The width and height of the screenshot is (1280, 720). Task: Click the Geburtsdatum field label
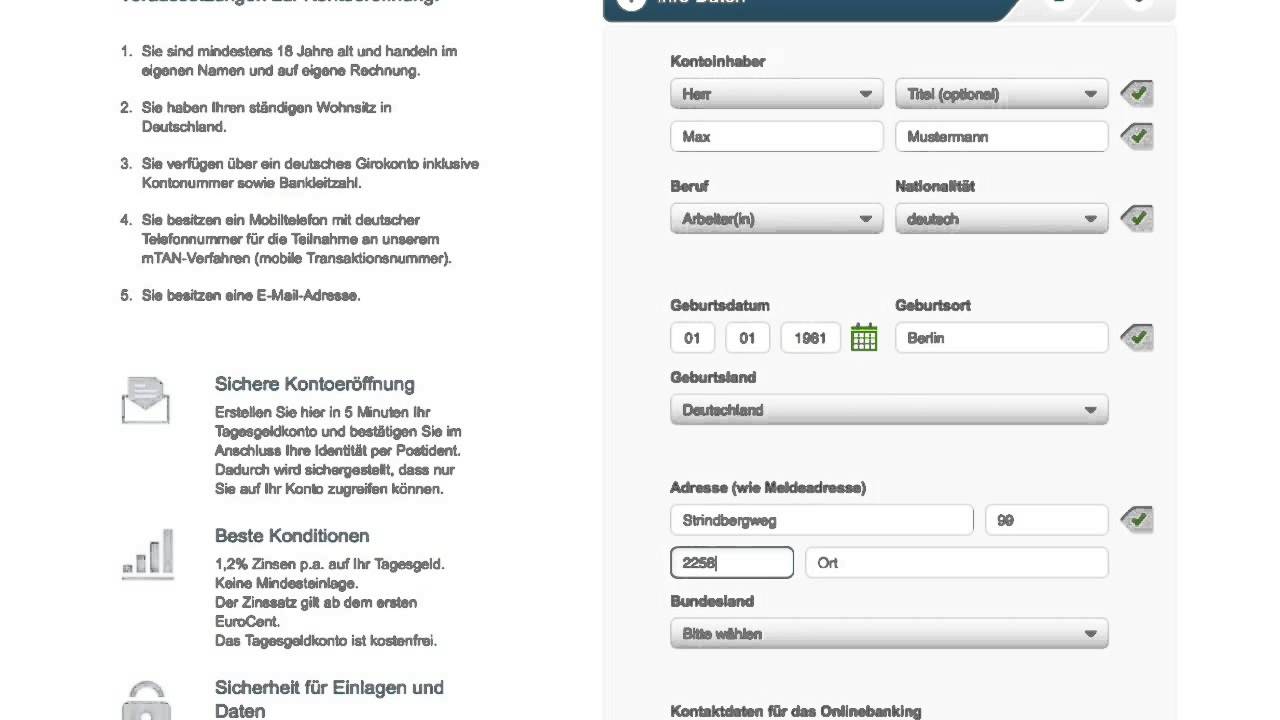point(720,305)
